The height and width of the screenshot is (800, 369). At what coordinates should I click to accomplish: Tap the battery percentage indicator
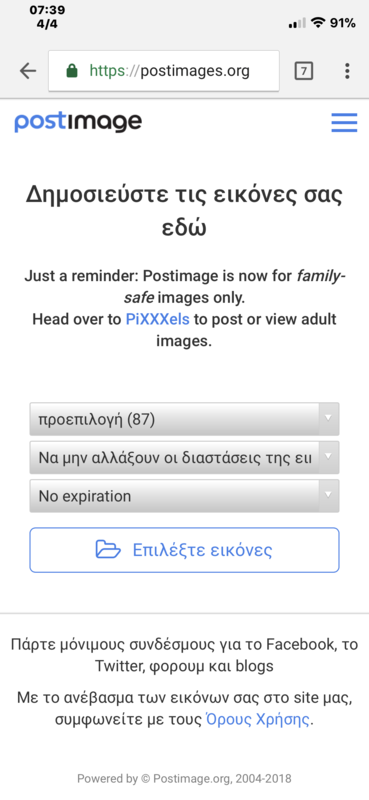[x=342, y=23]
